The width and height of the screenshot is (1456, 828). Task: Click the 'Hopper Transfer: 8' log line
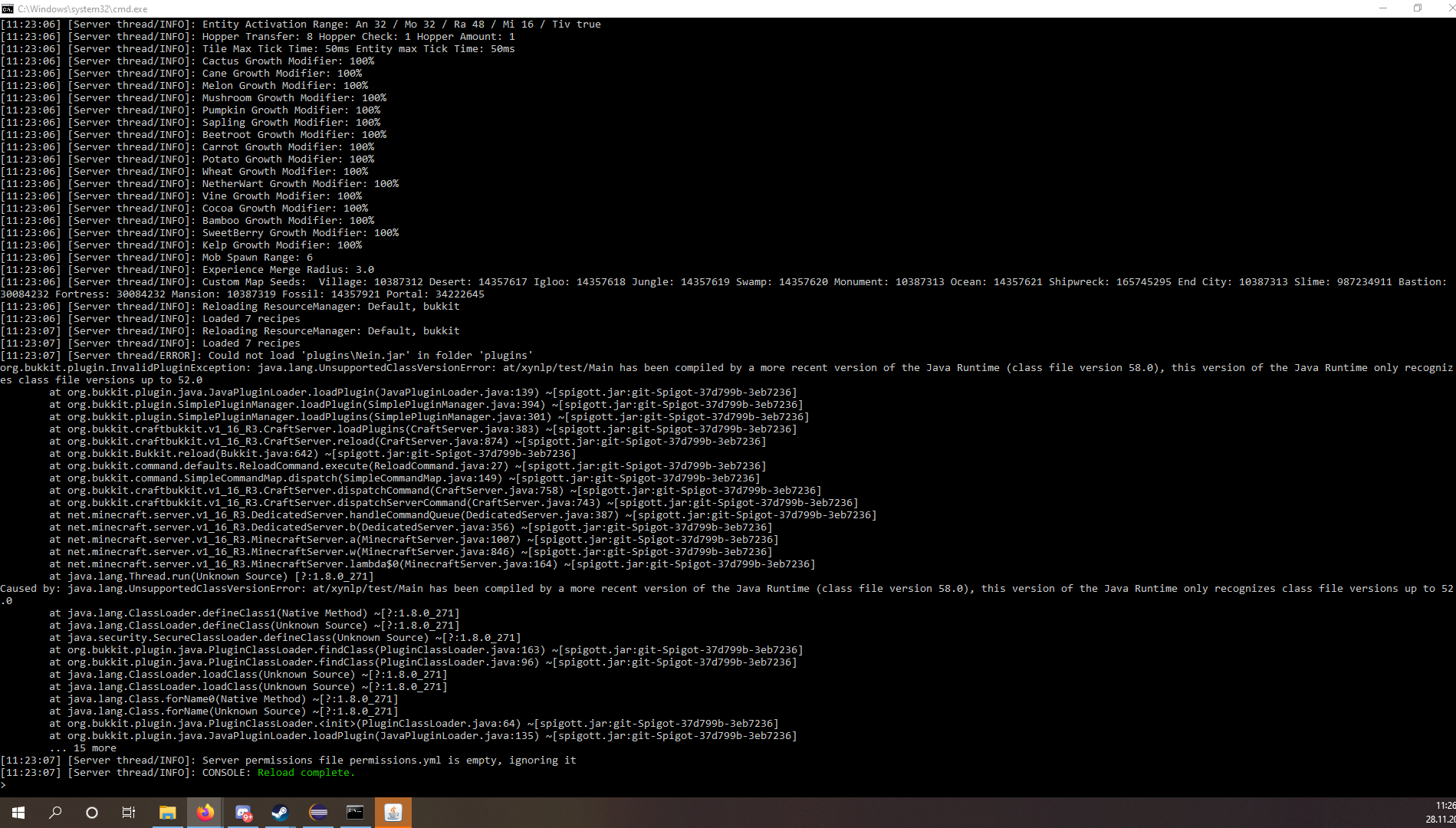(x=258, y=37)
